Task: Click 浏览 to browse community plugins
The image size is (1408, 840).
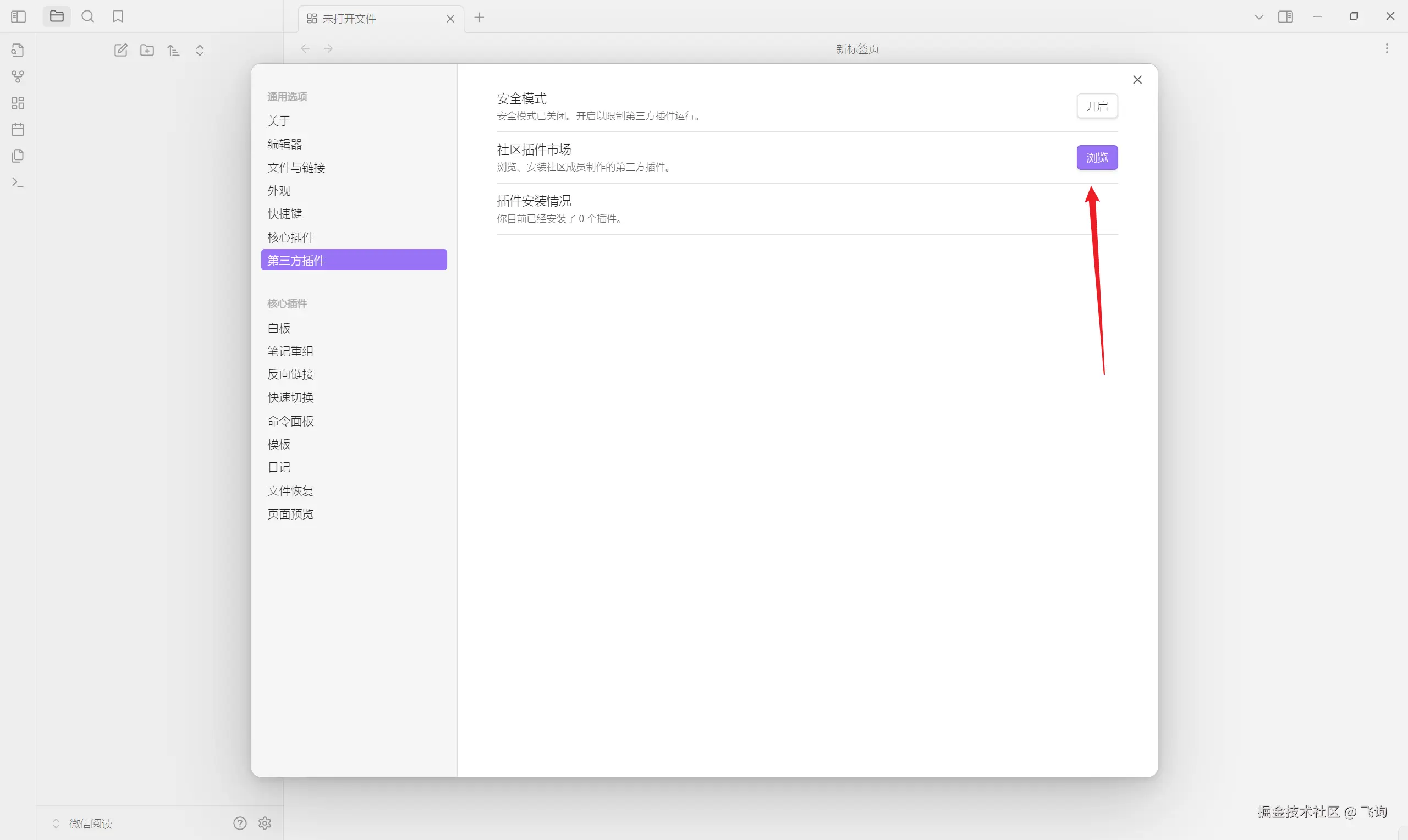Action: 1097,158
